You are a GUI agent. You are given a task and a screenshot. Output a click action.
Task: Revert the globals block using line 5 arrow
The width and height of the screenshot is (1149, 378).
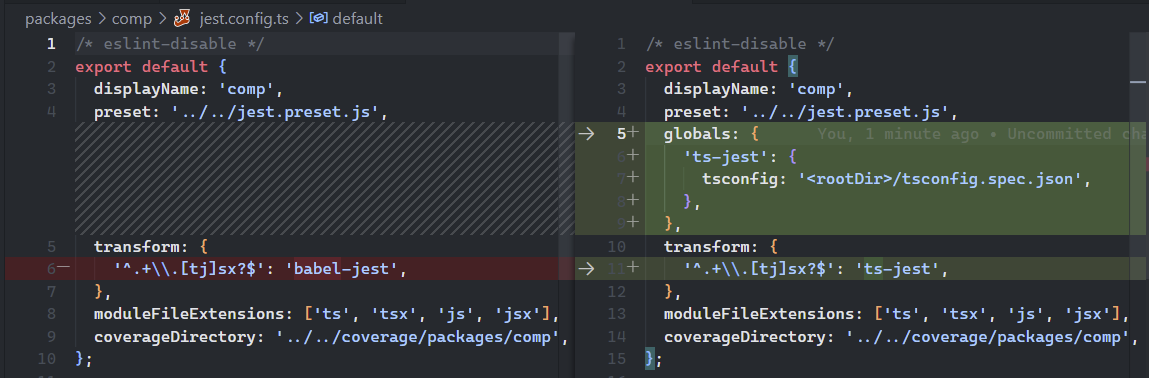[586, 133]
